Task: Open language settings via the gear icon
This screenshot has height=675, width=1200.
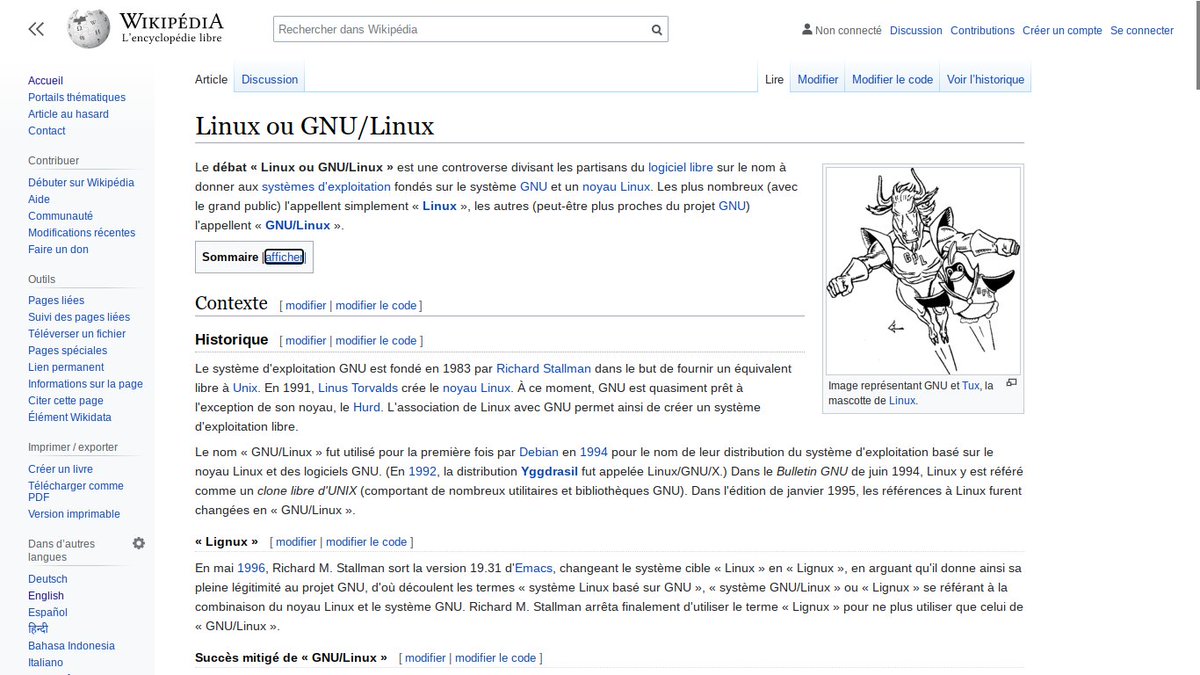Action: coord(138,543)
